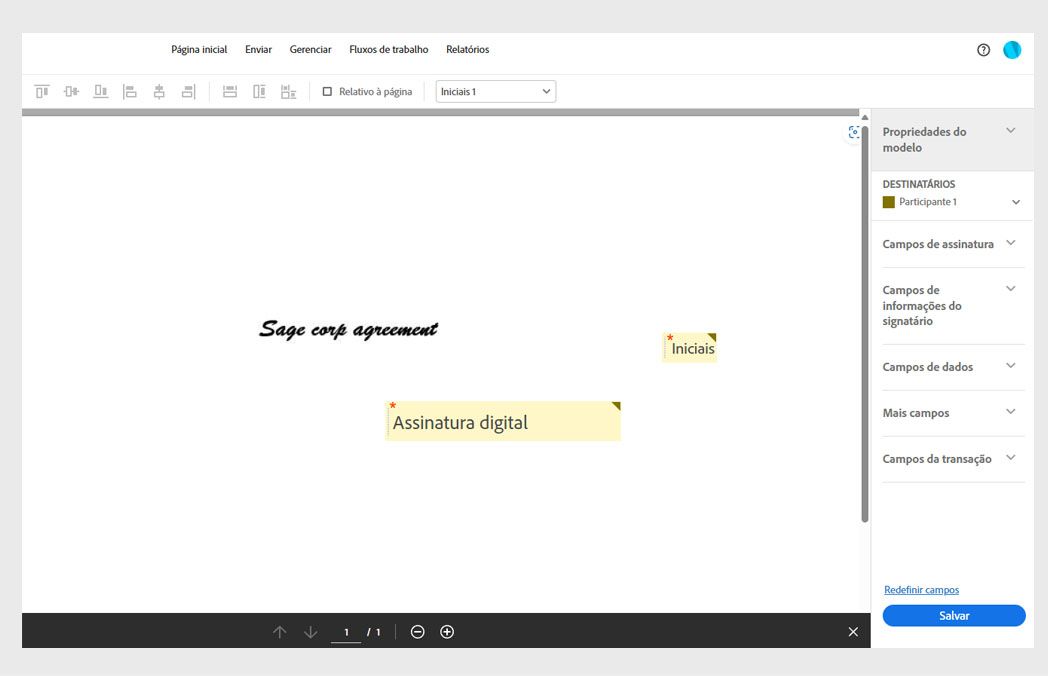
Task: Click the align horizontal centers icon
Action: point(159,92)
